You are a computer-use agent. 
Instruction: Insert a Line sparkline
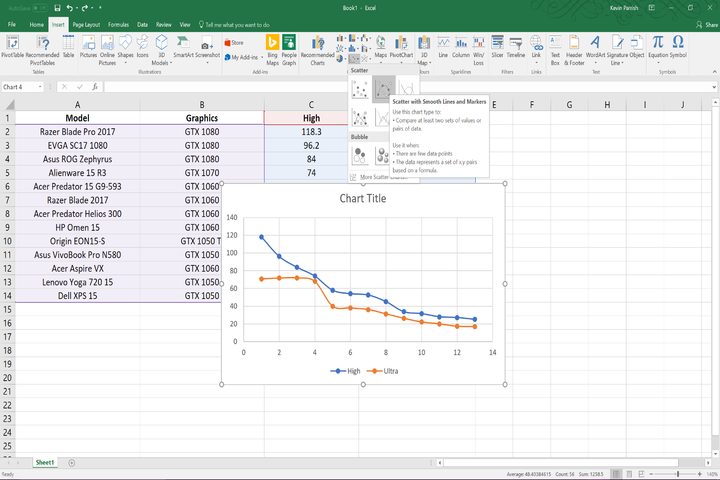443,47
